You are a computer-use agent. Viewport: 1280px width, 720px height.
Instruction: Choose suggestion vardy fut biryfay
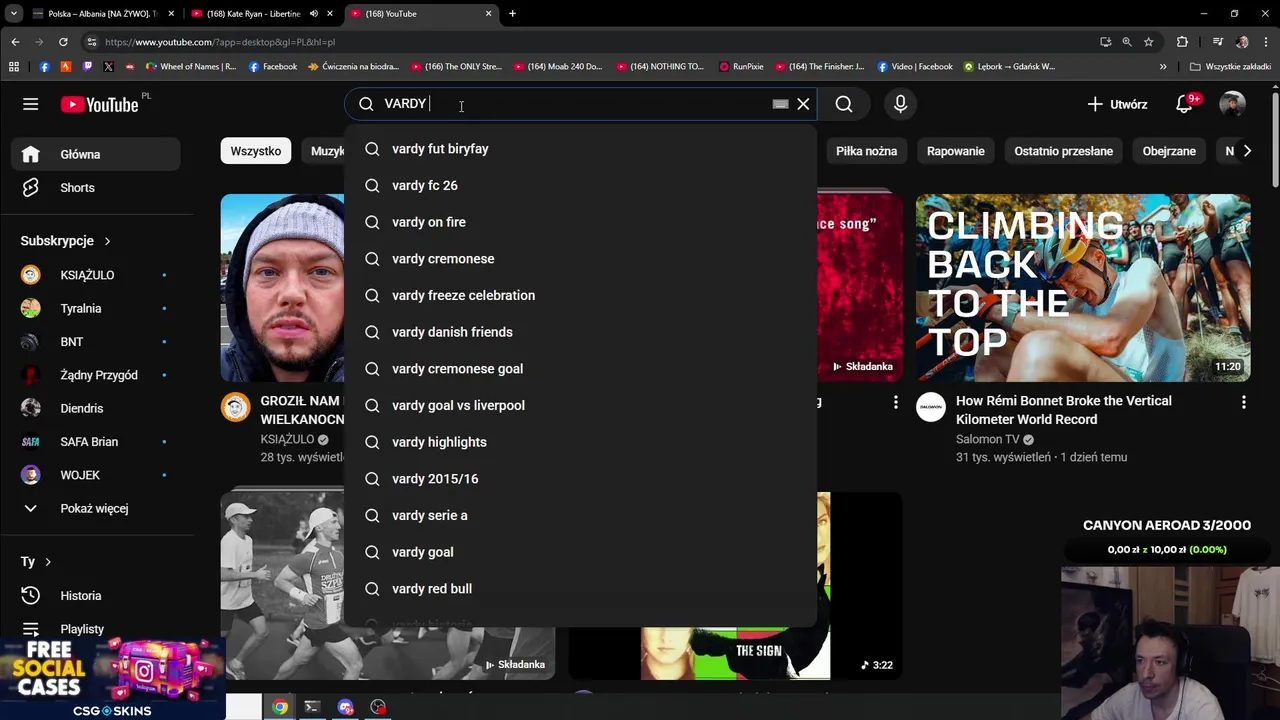pos(580,149)
